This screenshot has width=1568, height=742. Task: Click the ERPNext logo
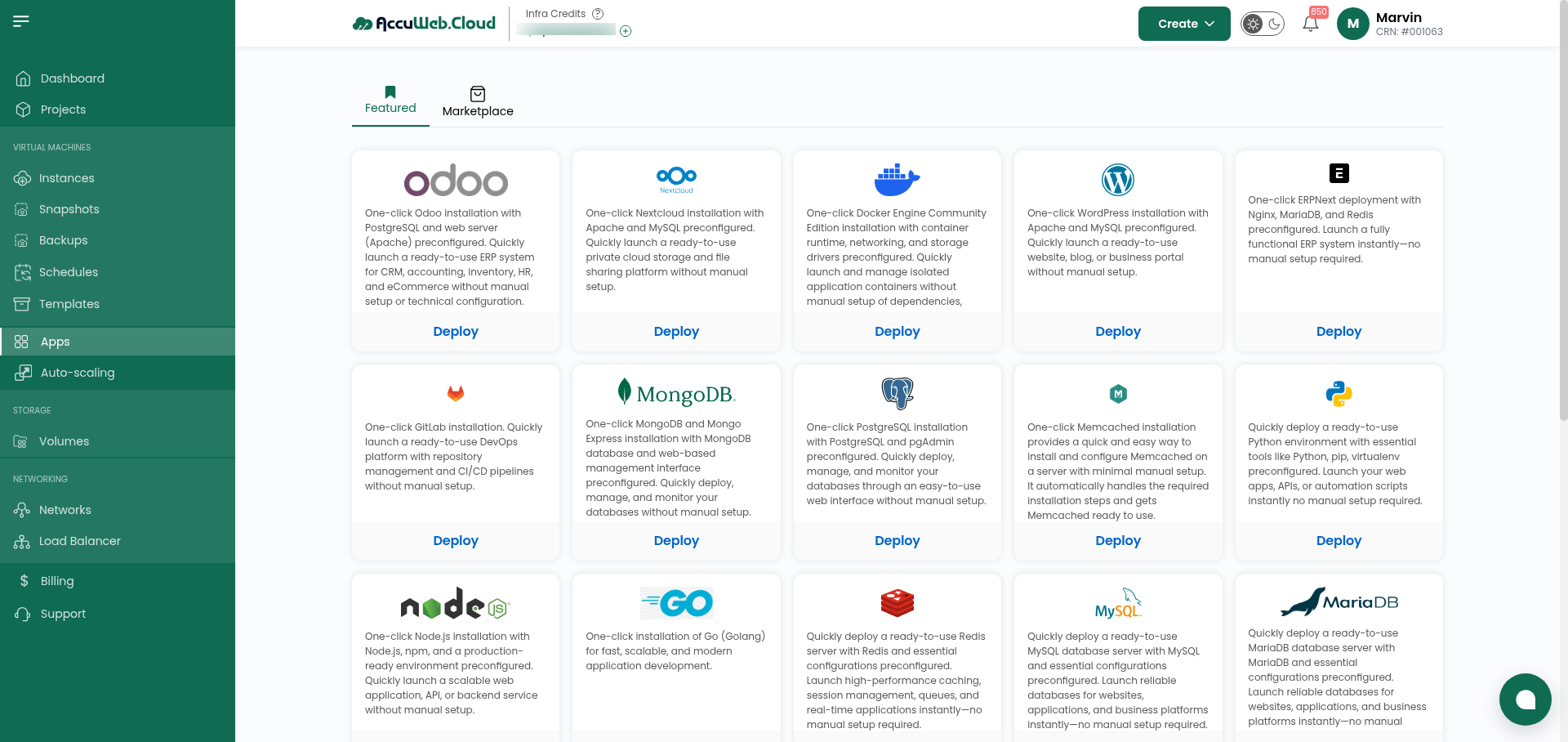pos(1339,173)
